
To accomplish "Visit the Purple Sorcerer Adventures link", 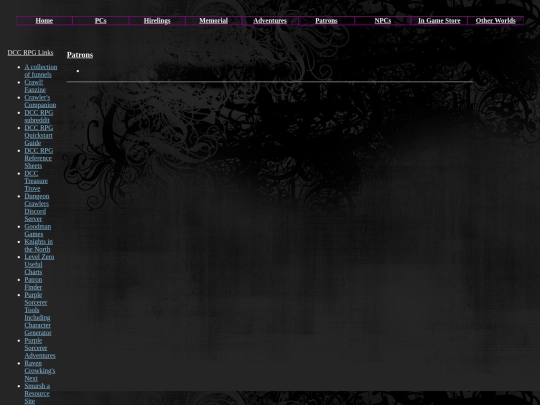I will click(x=40, y=348).
